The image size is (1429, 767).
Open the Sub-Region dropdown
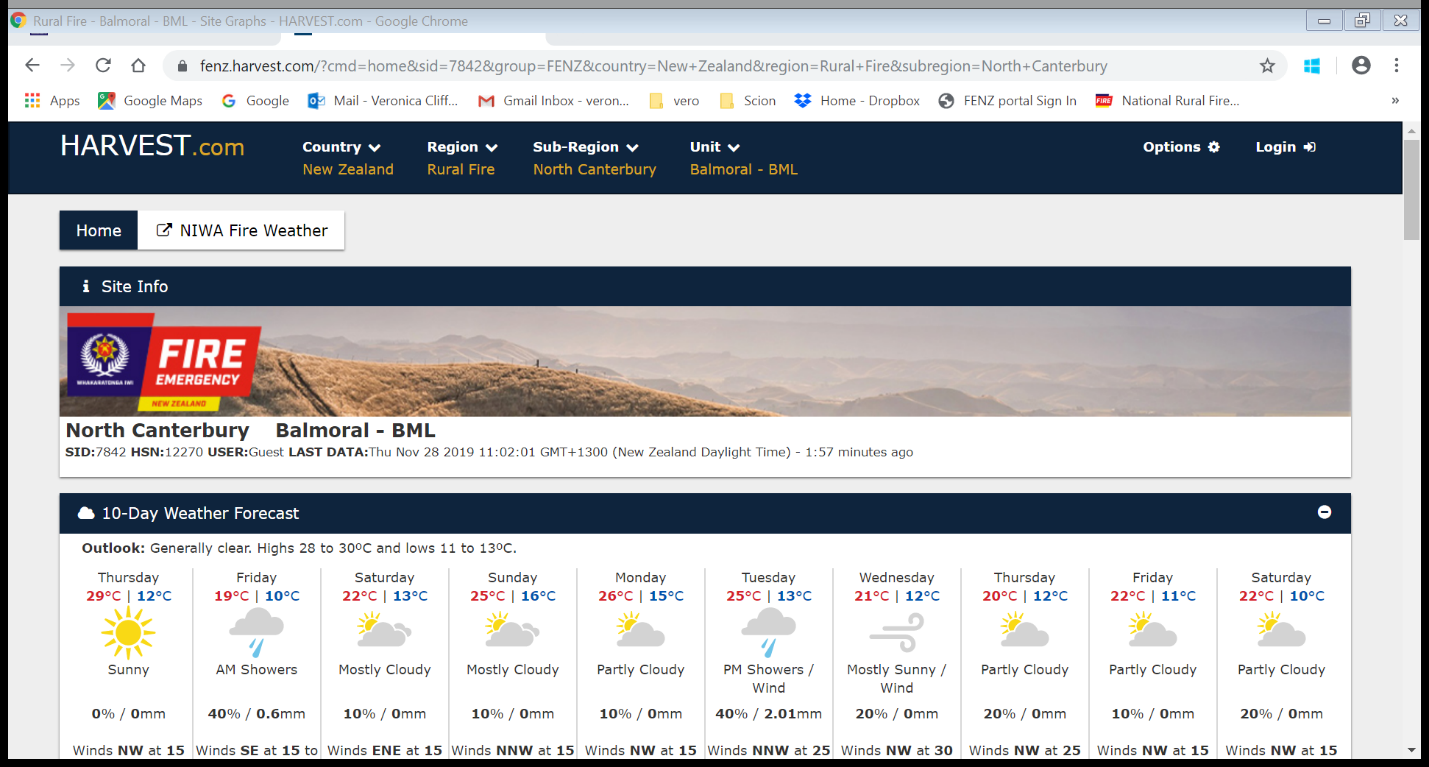coord(585,147)
